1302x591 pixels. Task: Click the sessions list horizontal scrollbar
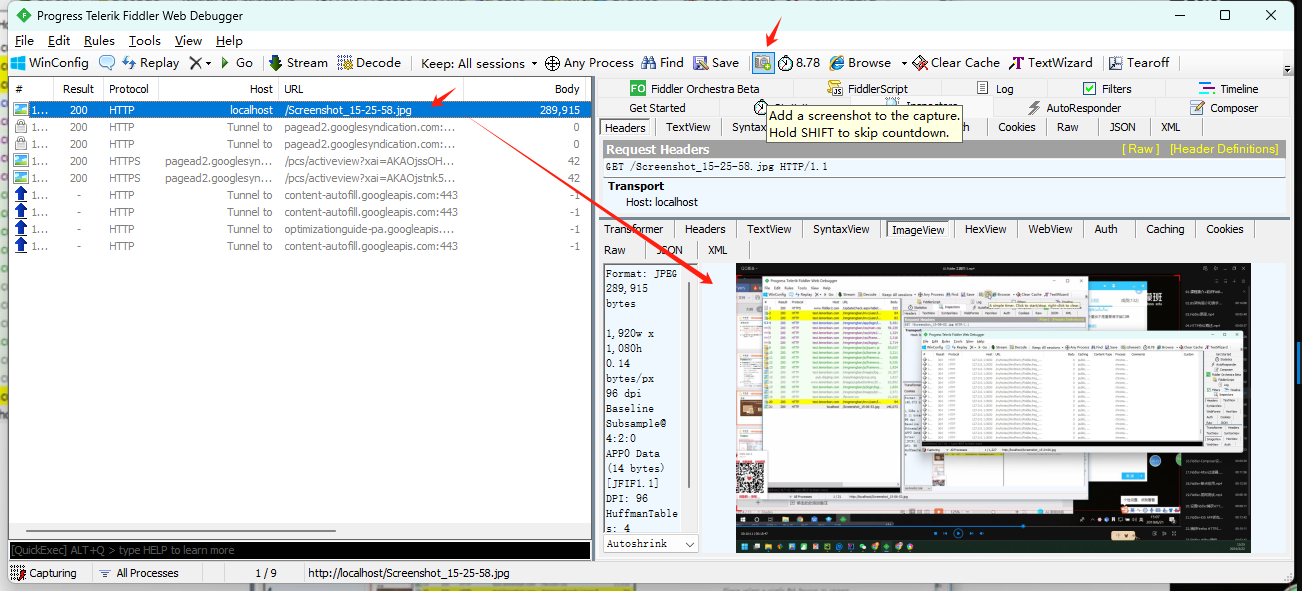point(180,531)
